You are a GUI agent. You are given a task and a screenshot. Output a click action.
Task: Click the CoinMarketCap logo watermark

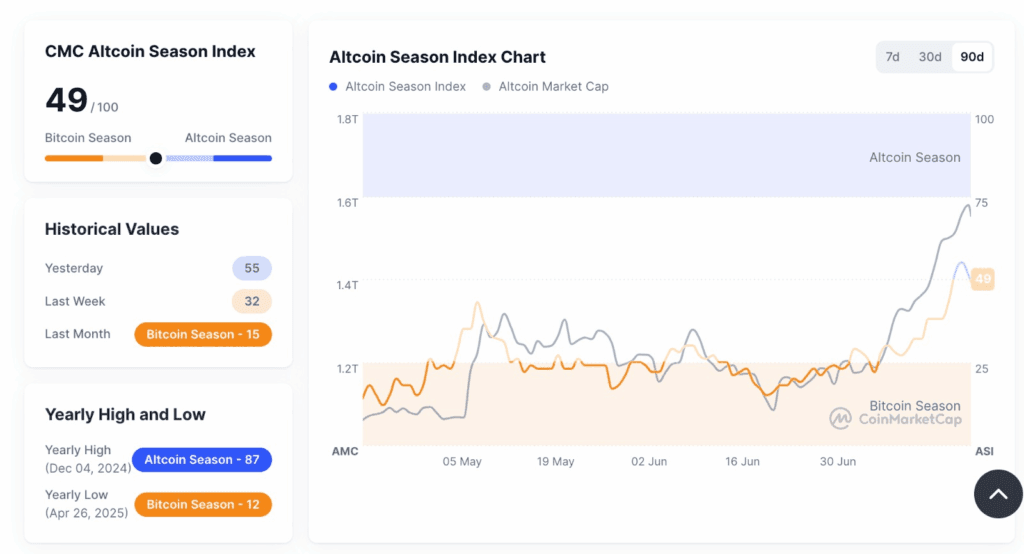click(x=895, y=419)
